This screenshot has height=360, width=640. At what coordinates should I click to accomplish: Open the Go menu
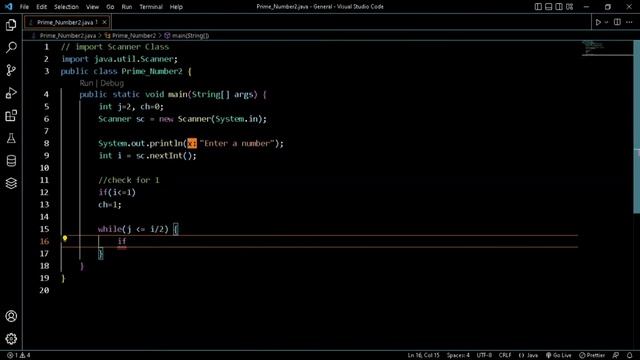click(110, 7)
